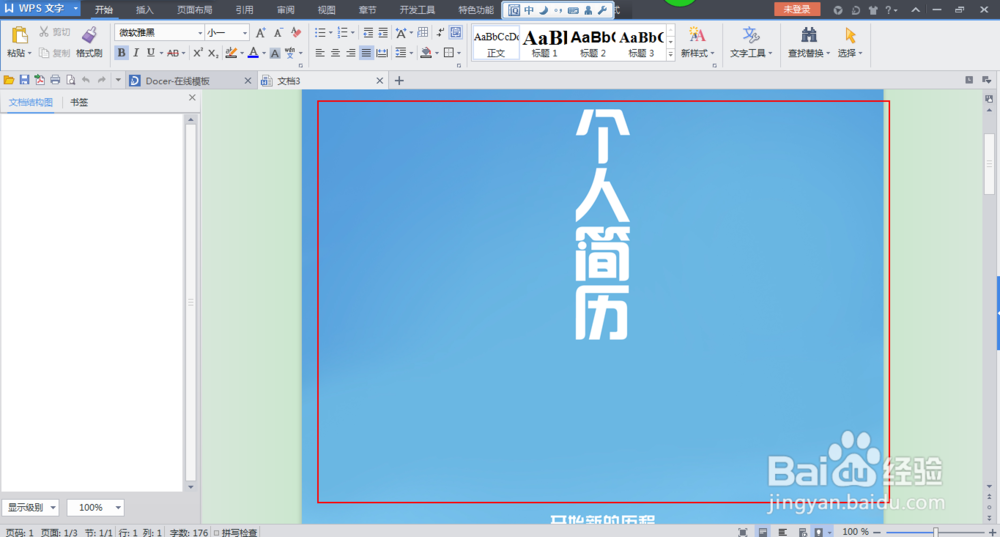Click the full screen view icon in status bar

(x=742, y=532)
